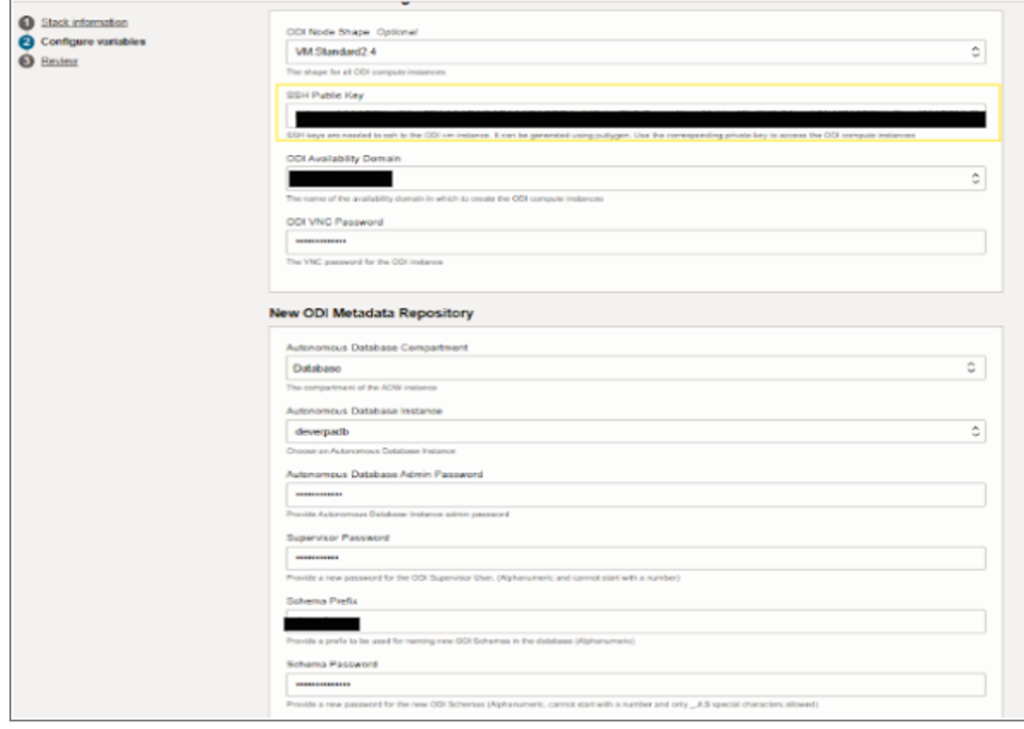
Task: Go to Stack information step
Action: [84, 22]
